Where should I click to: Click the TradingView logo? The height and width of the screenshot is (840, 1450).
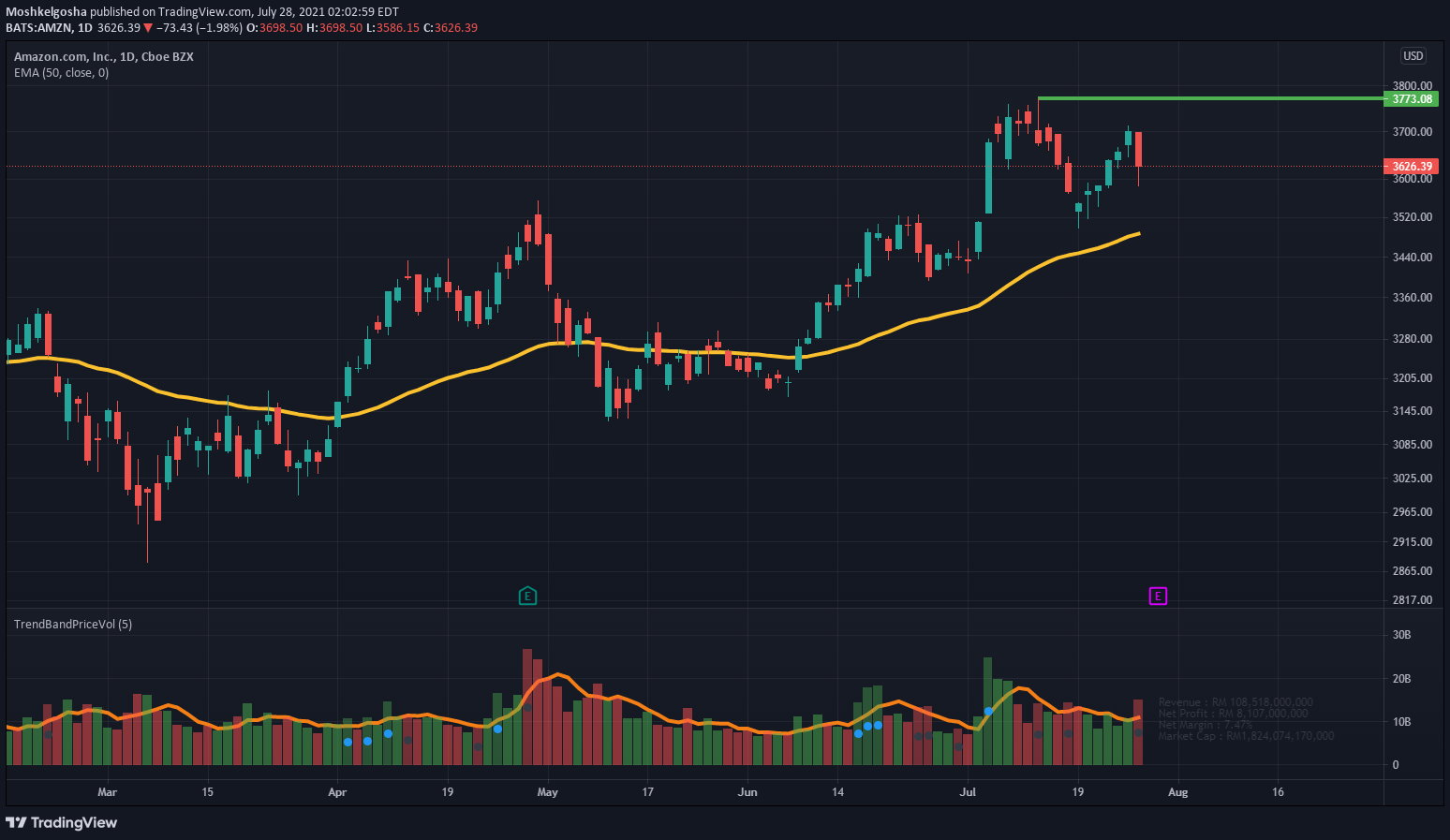pyautogui.click(x=62, y=822)
